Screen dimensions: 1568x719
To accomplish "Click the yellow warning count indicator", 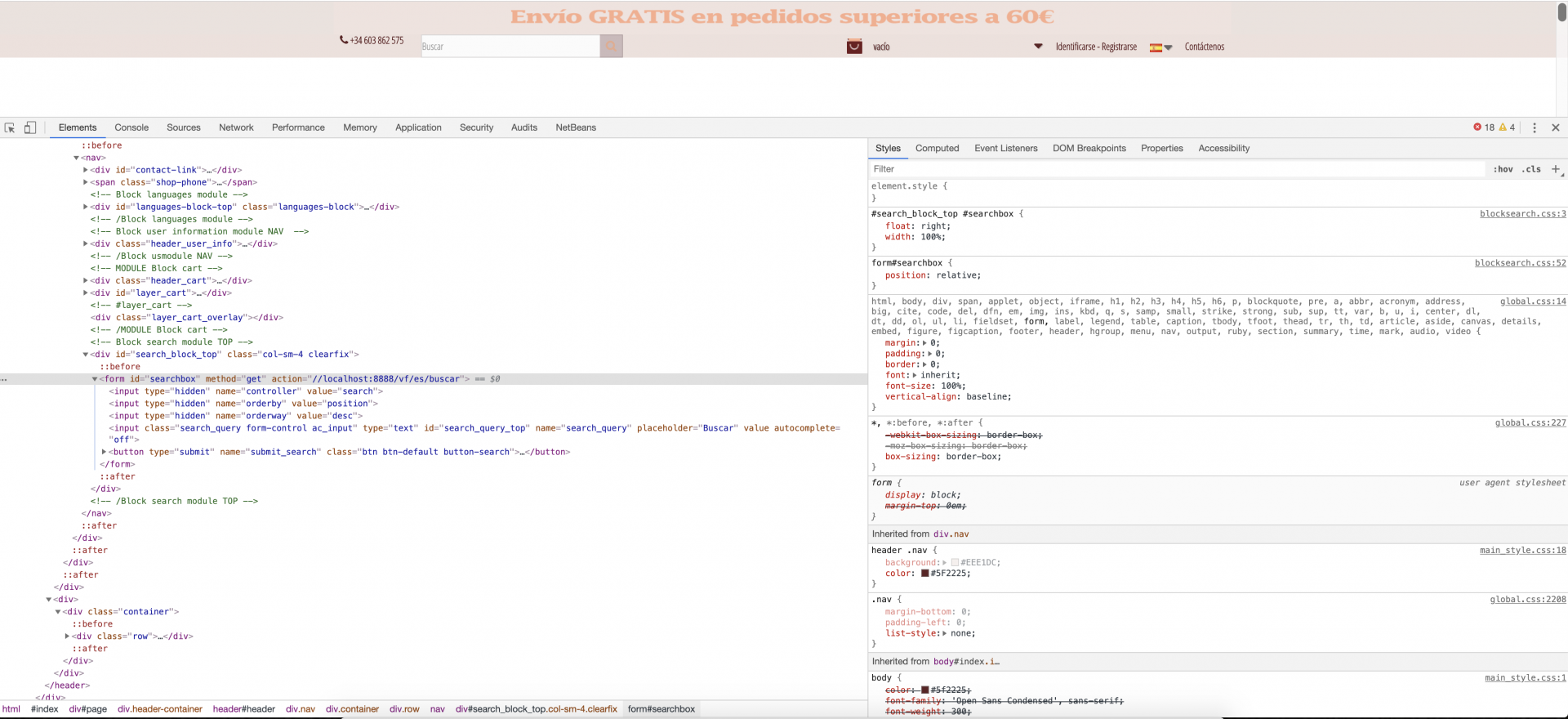I will point(1507,127).
